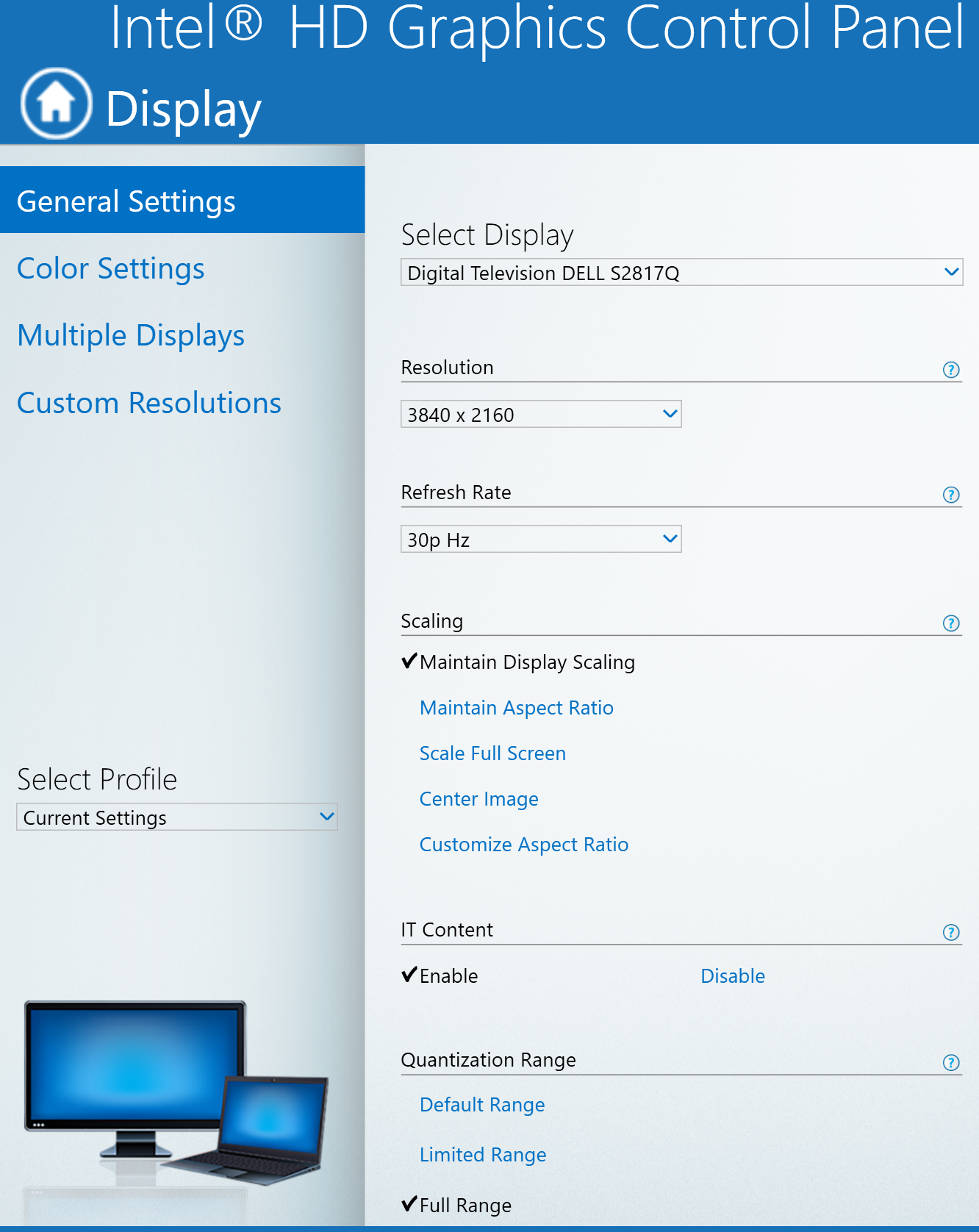Screen dimensions: 979x1232
Task: Open the Refresh Rate 30p Hz dropdown
Action: click(x=541, y=539)
